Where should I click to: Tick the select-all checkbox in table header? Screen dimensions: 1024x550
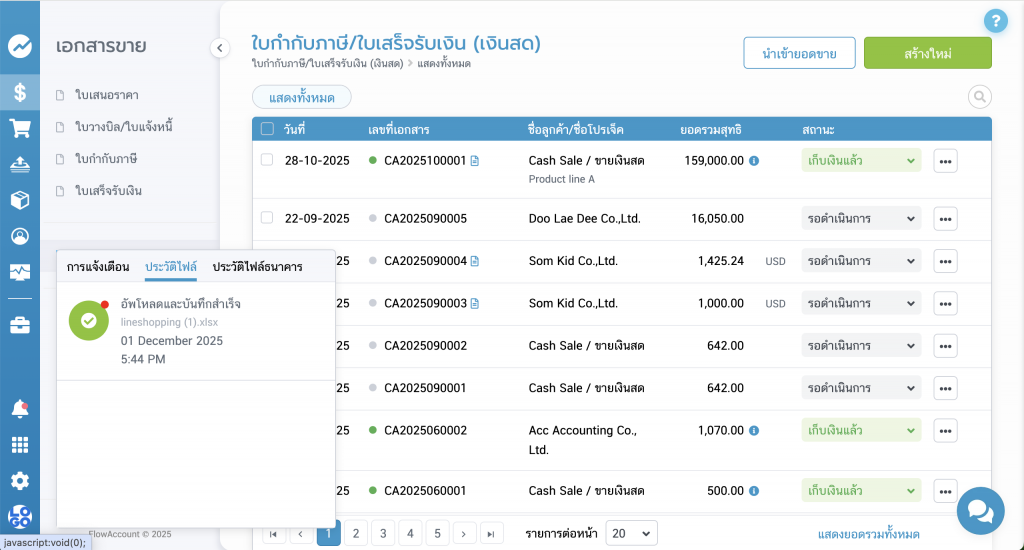[x=267, y=129]
